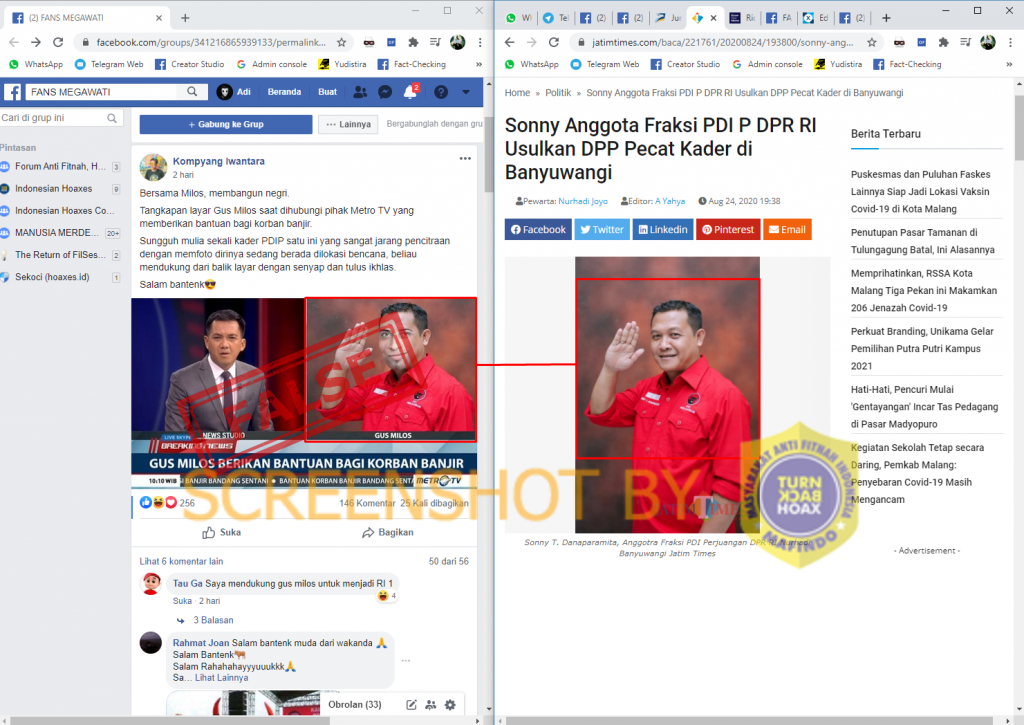Open the reporter link Nurhadi Joyo

[583, 201]
